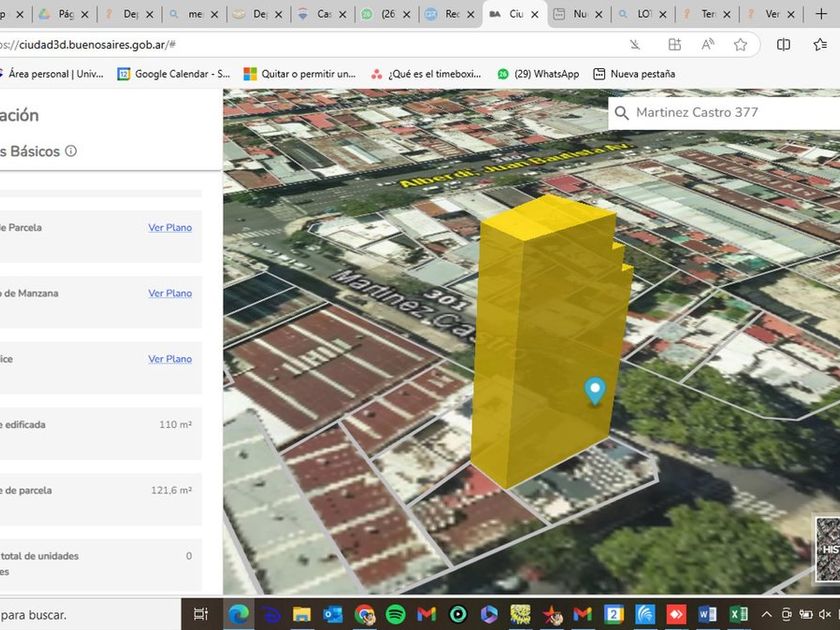Open Google Calendar bookmark

(174, 74)
